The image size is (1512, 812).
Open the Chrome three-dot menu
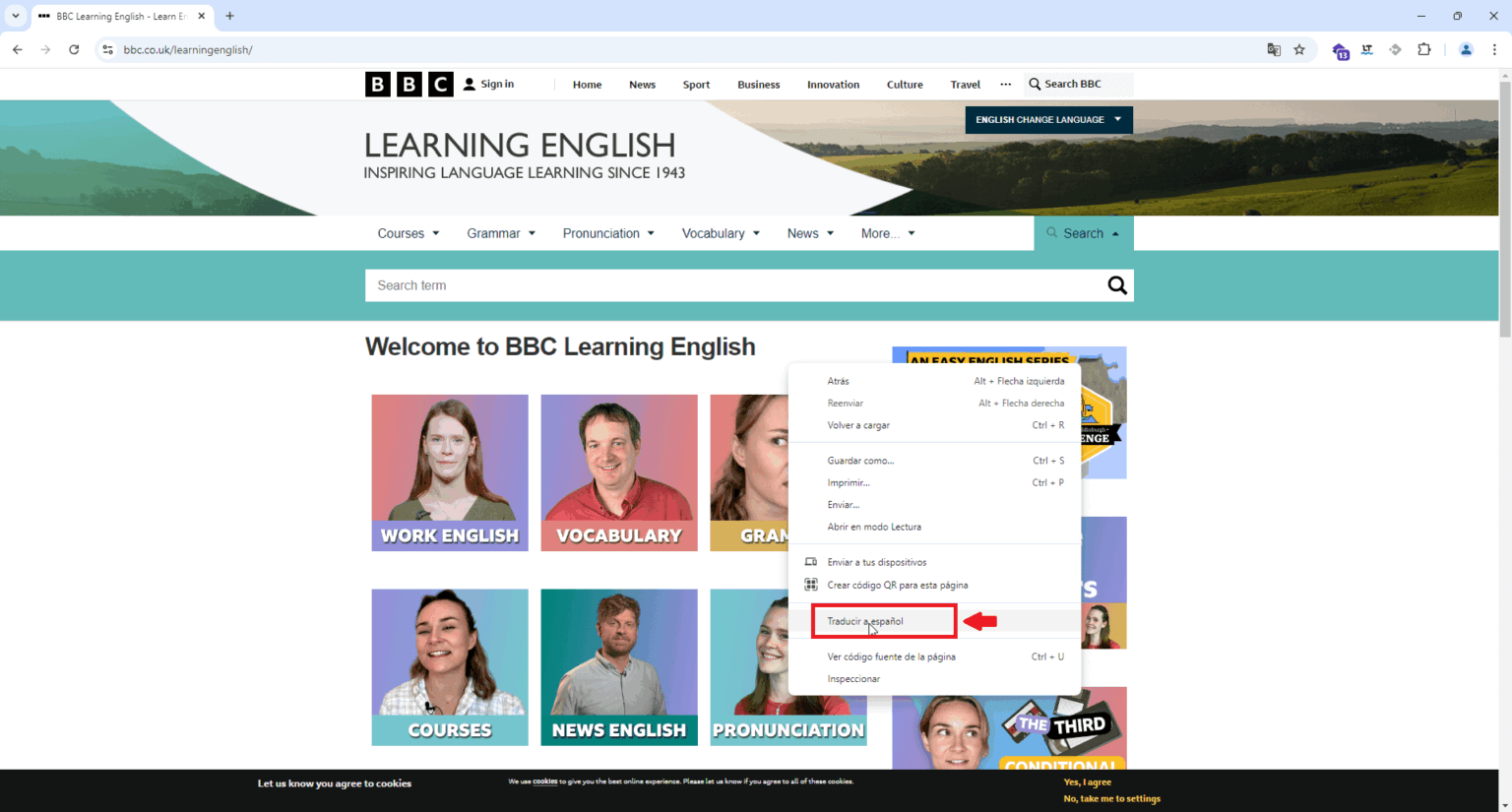(x=1494, y=49)
